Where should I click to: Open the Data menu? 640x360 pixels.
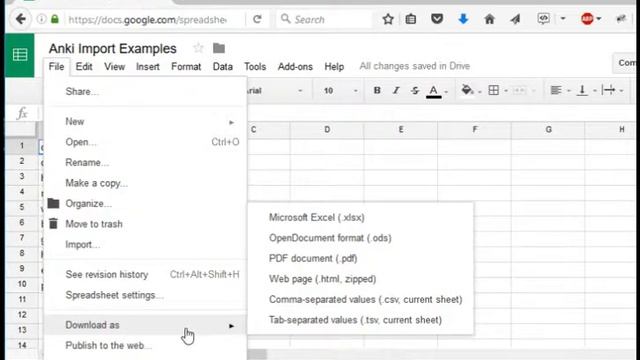[222, 67]
